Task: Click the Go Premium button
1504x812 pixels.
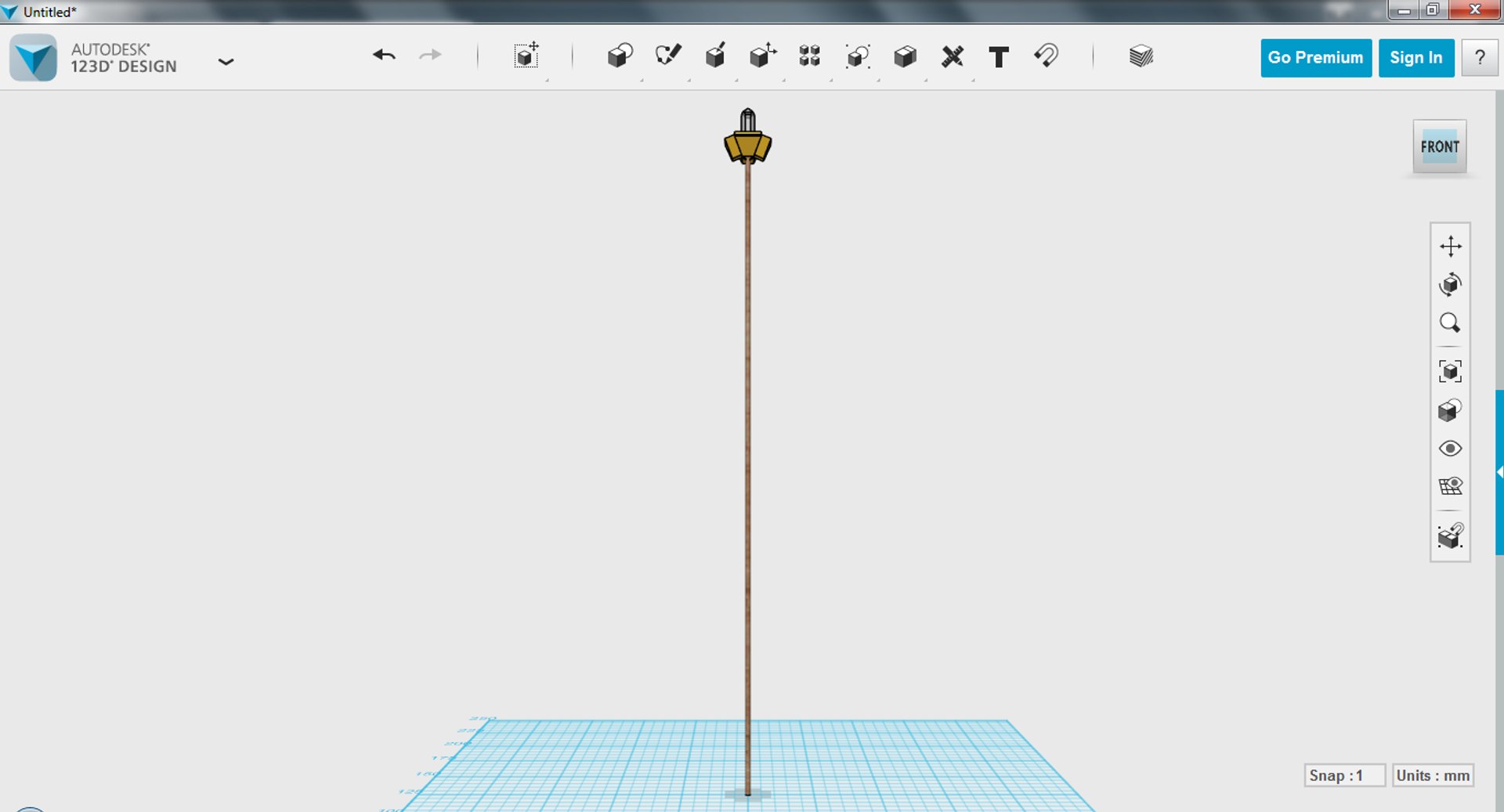Action: (1316, 58)
